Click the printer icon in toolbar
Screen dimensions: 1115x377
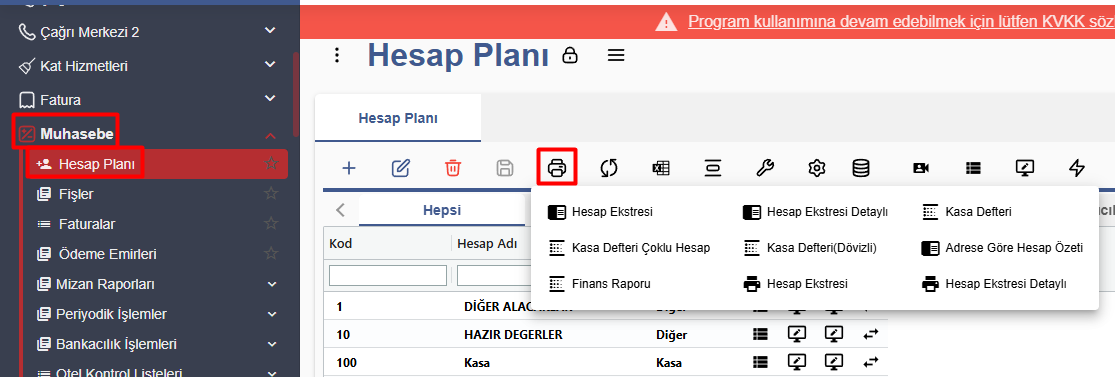coord(557,168)
